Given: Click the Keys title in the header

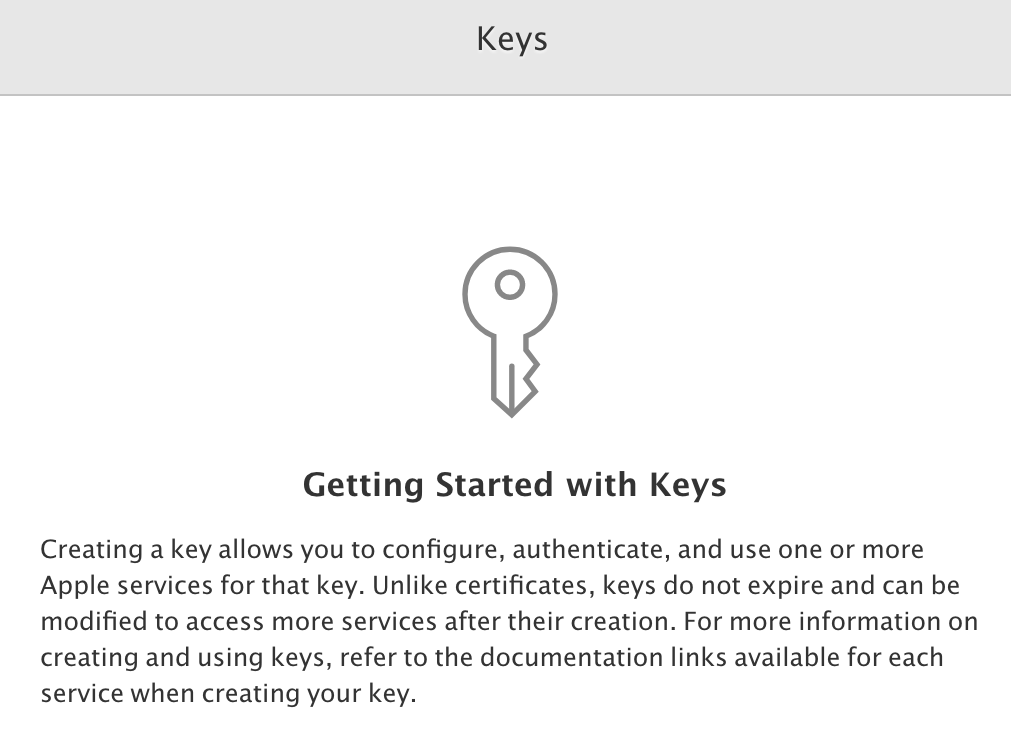Looking at the screenshot, I should pyautogui.click(x=512, y=40).
